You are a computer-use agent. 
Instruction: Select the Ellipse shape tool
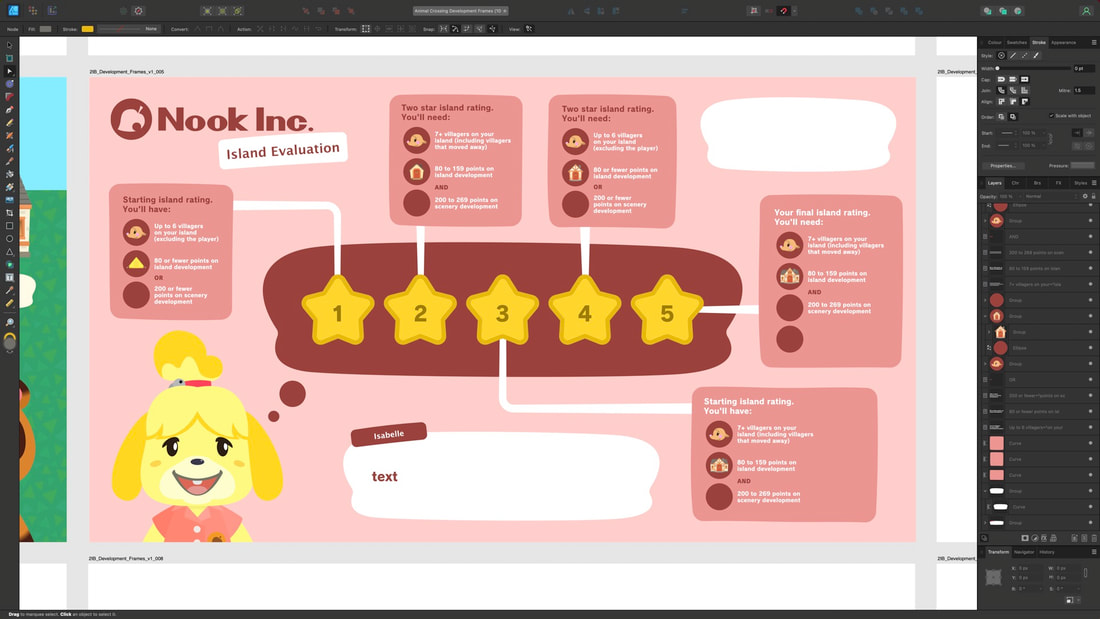tap(9, 239)
